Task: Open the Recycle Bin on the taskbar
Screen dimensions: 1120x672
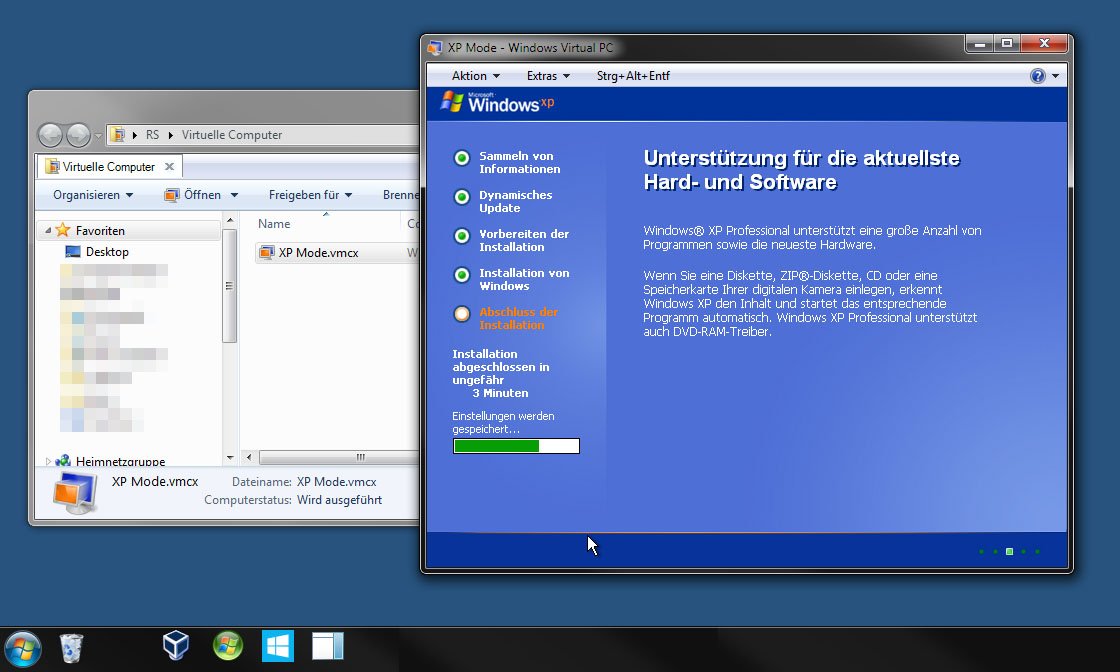Action: click(71, 648)
